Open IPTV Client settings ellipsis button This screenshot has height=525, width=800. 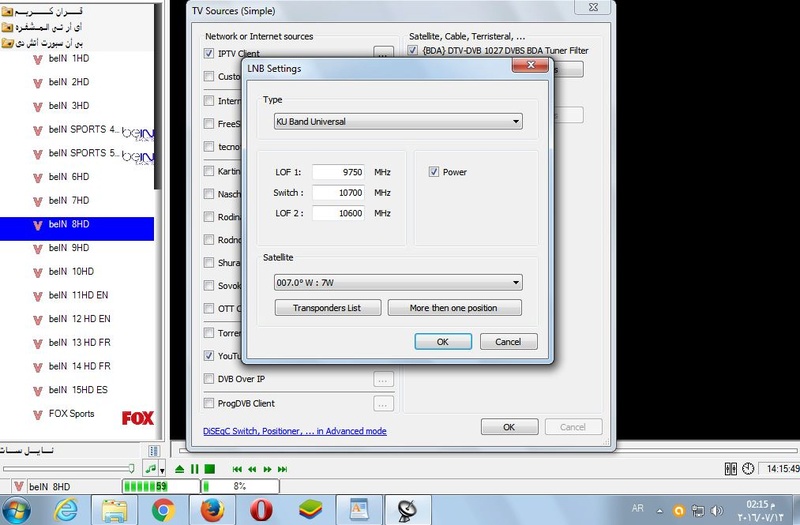[x=383, y=52]
